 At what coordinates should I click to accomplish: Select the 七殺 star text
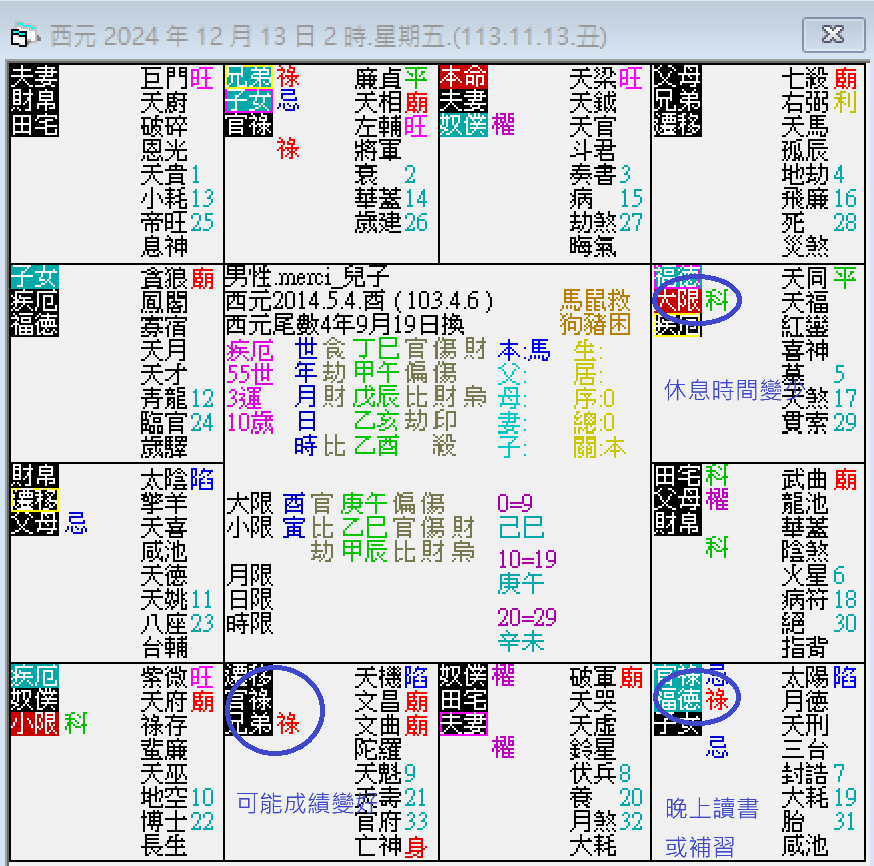click(805, 79)
